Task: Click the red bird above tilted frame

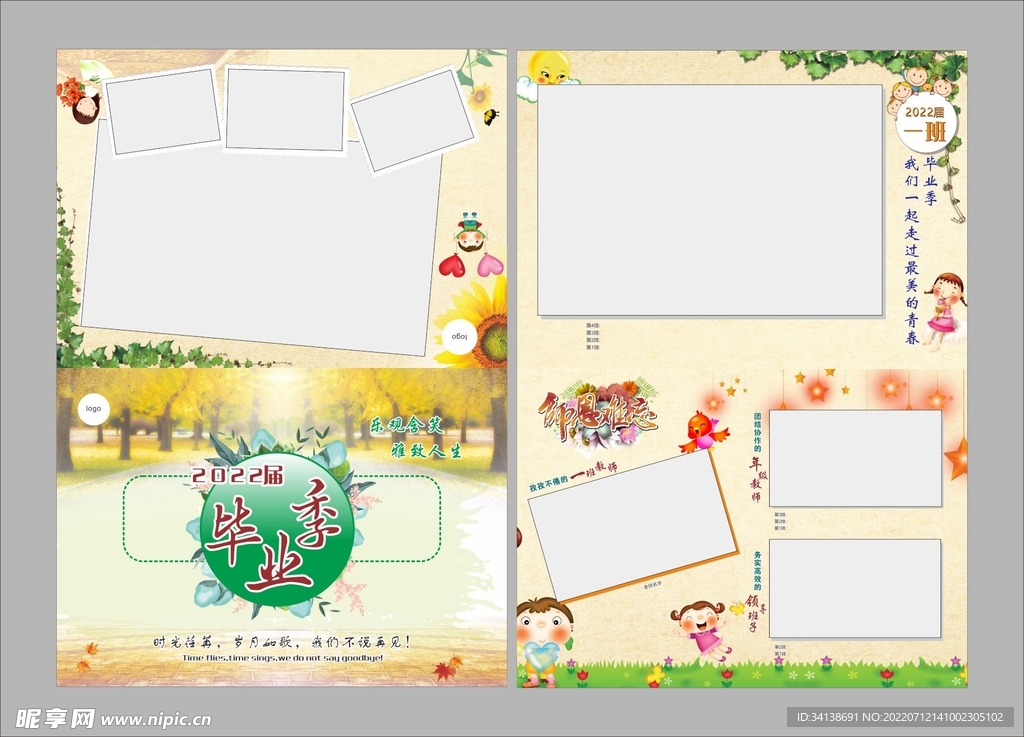Action: 703,431
